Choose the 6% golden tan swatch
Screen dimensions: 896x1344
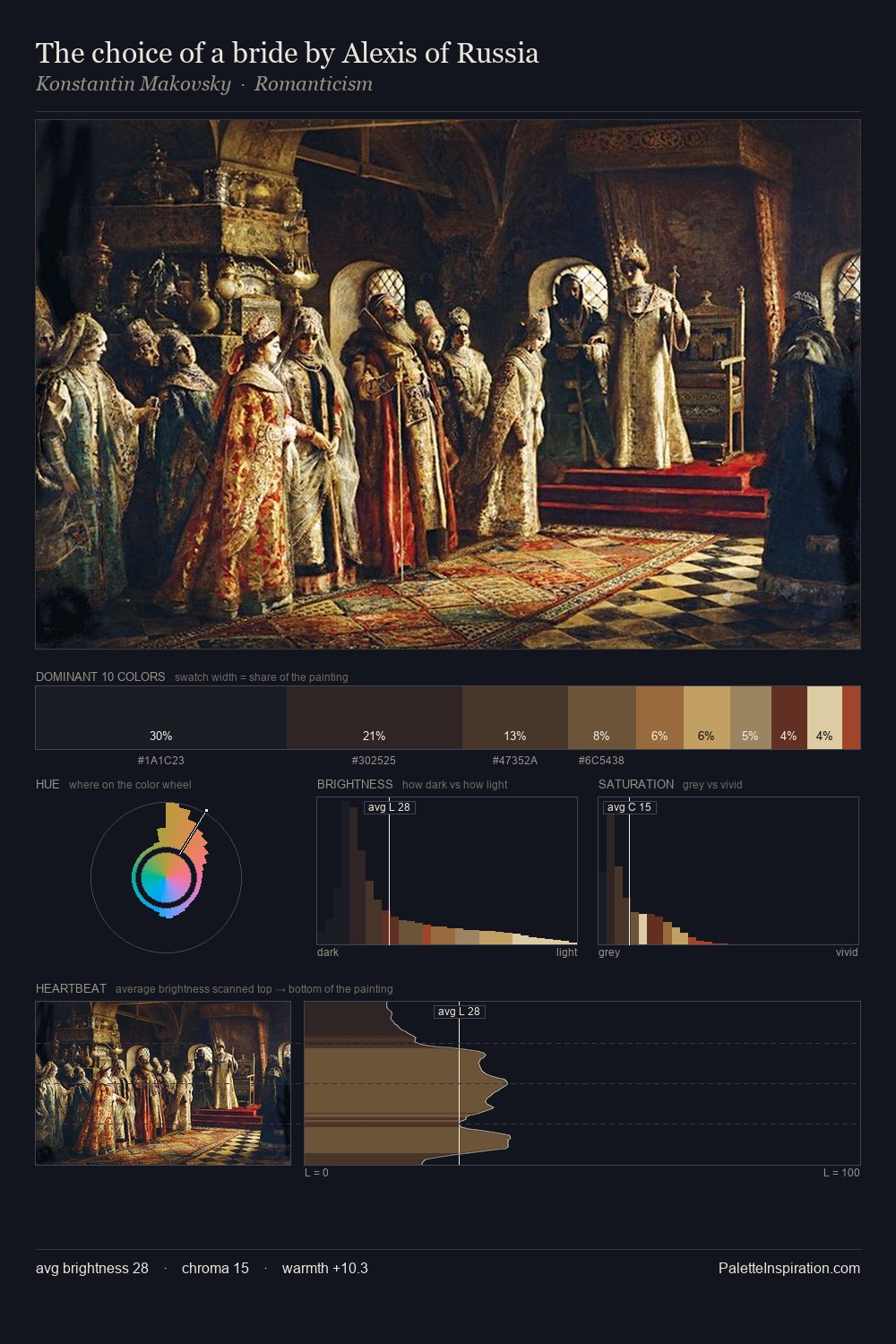click(x=707, y=717)
